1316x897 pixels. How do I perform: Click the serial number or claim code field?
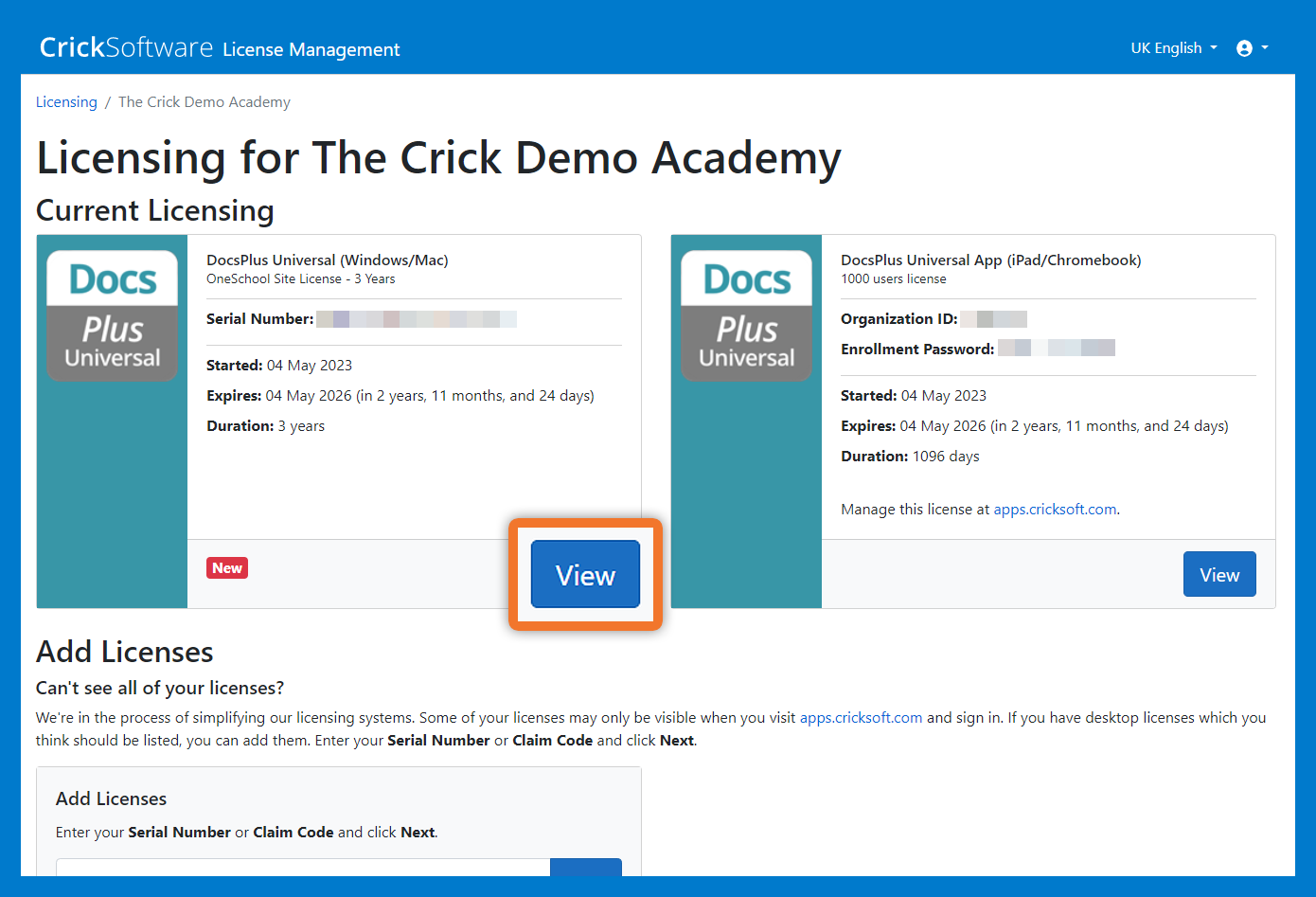pos(303,868)
